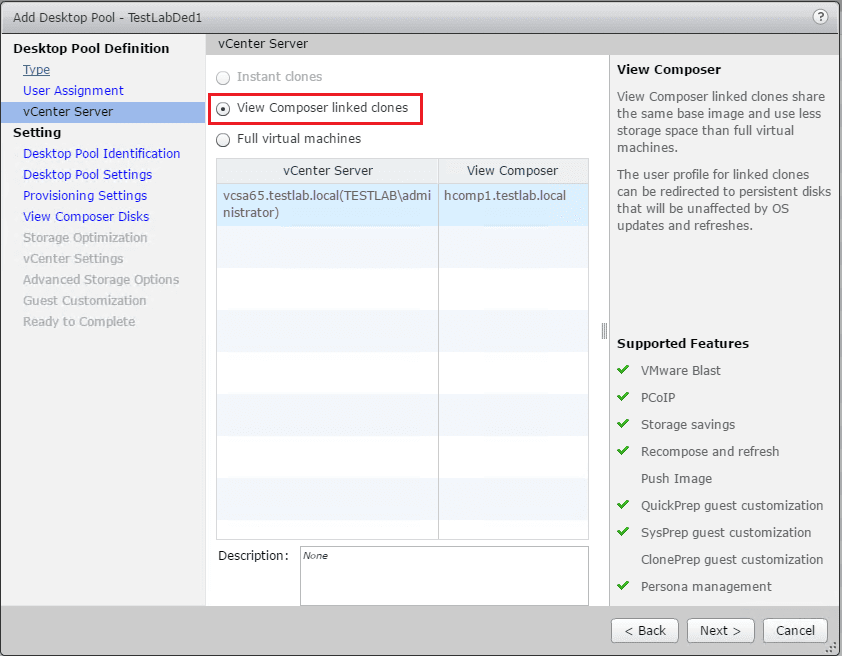Go to View Composer Disks step
Screen dimensions: 842x656
[x=86, y=216]
